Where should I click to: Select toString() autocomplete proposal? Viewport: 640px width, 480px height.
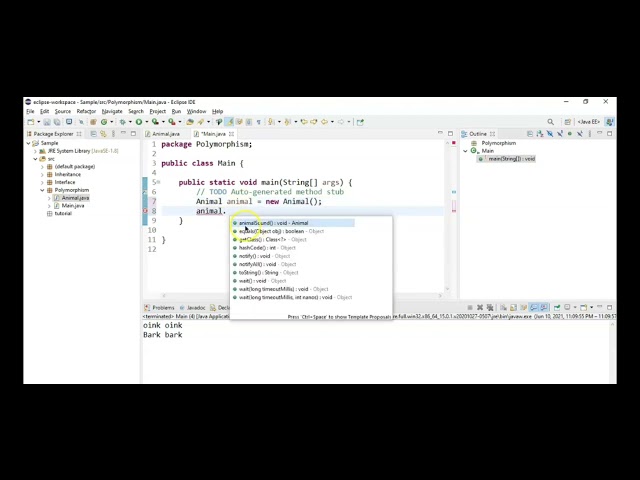pyautogui.click(x=293, y=273)
